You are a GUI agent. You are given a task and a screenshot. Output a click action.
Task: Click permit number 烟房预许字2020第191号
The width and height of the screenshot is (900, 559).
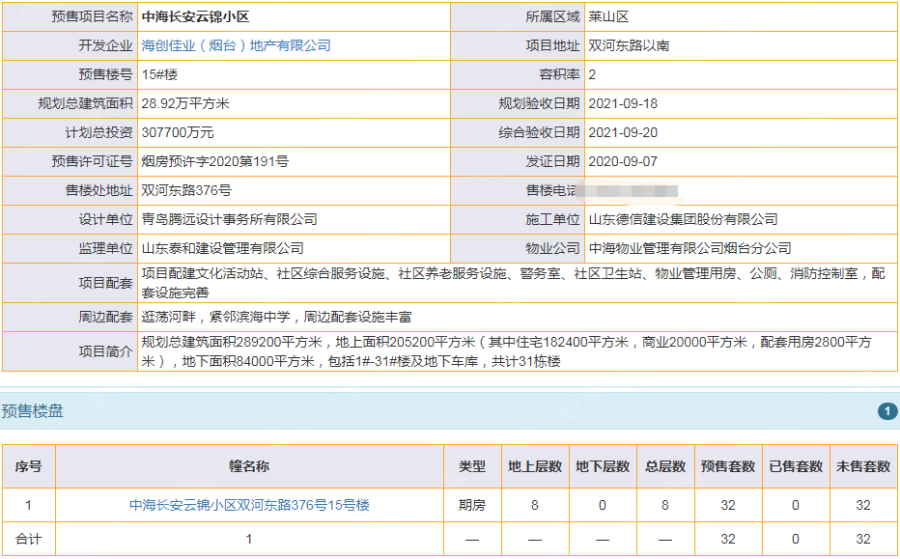tap(215, 161)
